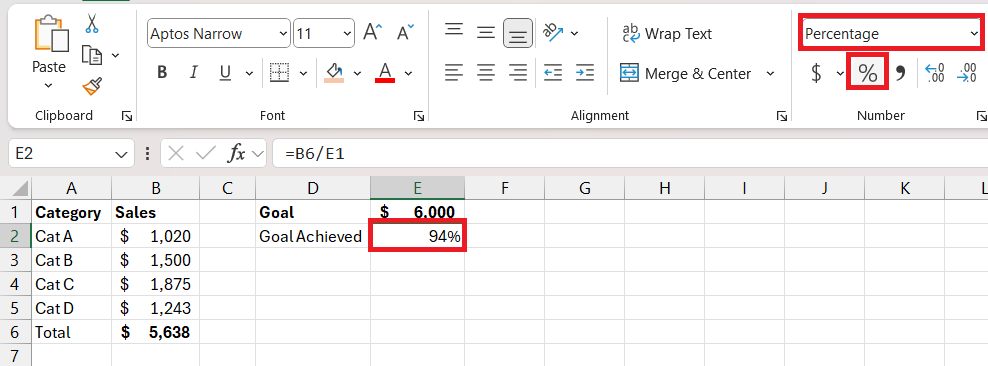Toggle Bold formatting
Screen dimensions: 988x366
[x=162, y=73]
